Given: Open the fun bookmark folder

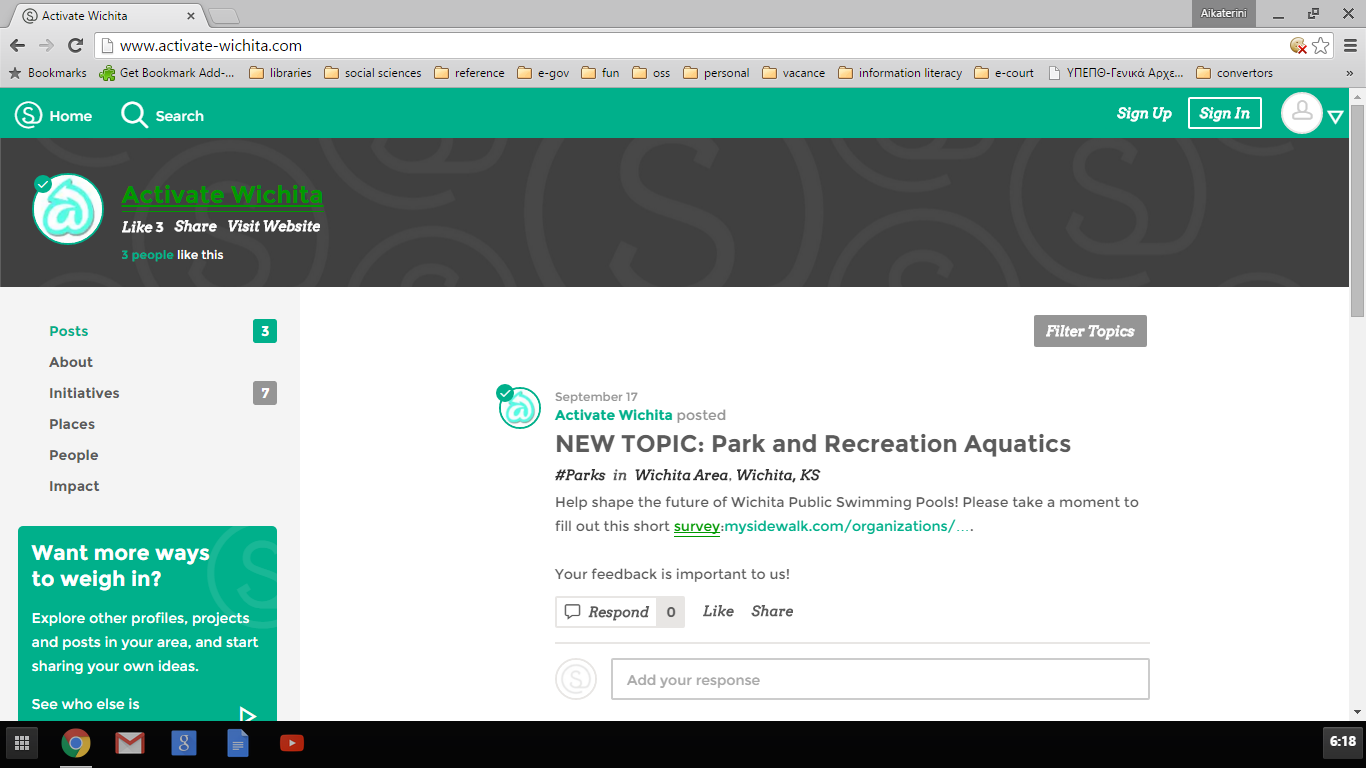Looking at the screenshot, I should tap(600, 73).
